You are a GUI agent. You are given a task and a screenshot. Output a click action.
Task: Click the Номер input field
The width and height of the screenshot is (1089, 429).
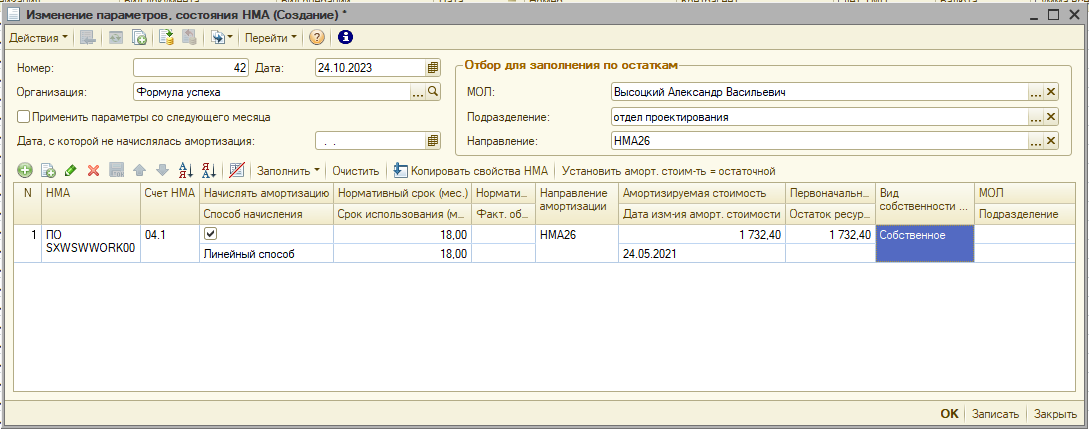point(190,68)
